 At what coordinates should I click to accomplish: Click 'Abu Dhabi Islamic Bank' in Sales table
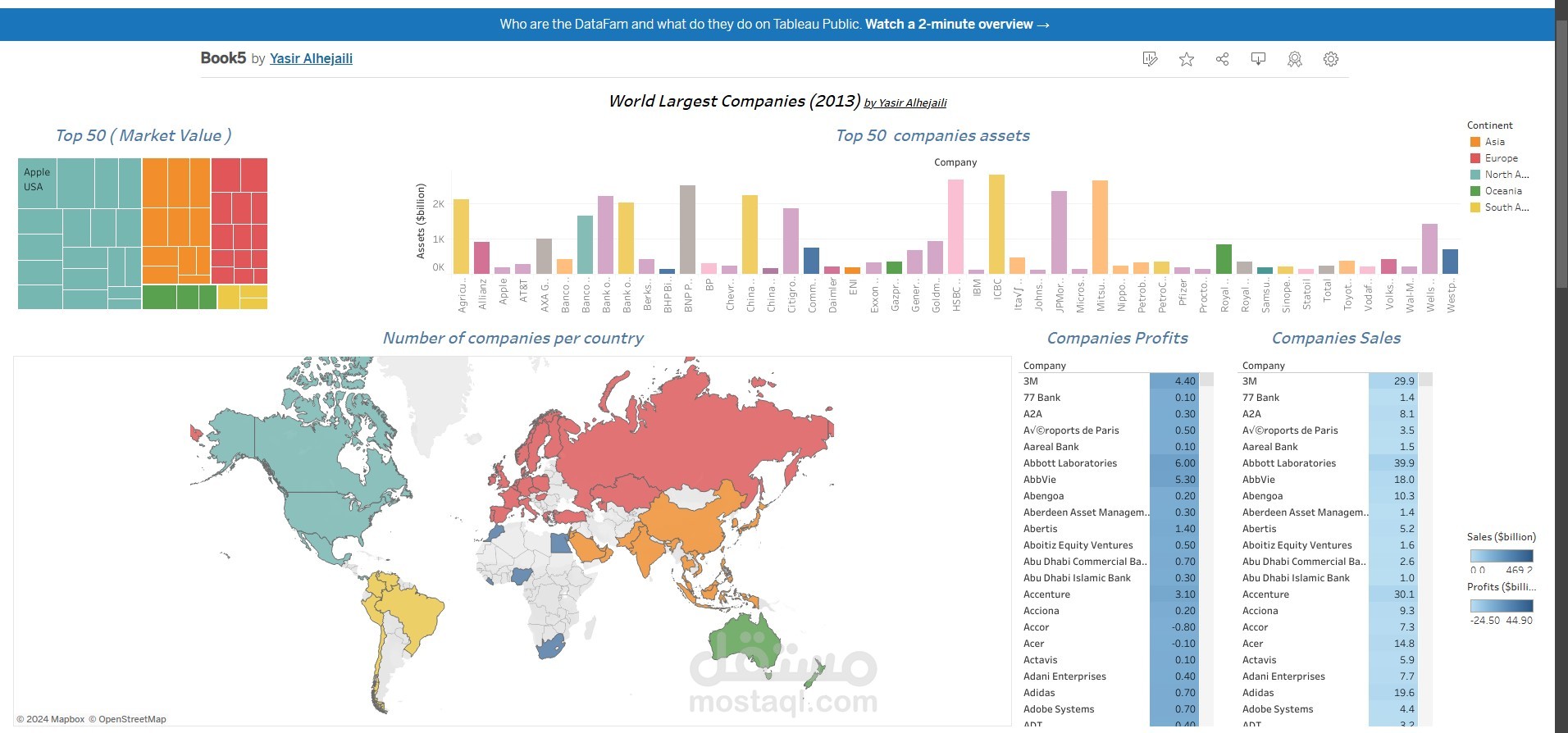[1296, 578]
